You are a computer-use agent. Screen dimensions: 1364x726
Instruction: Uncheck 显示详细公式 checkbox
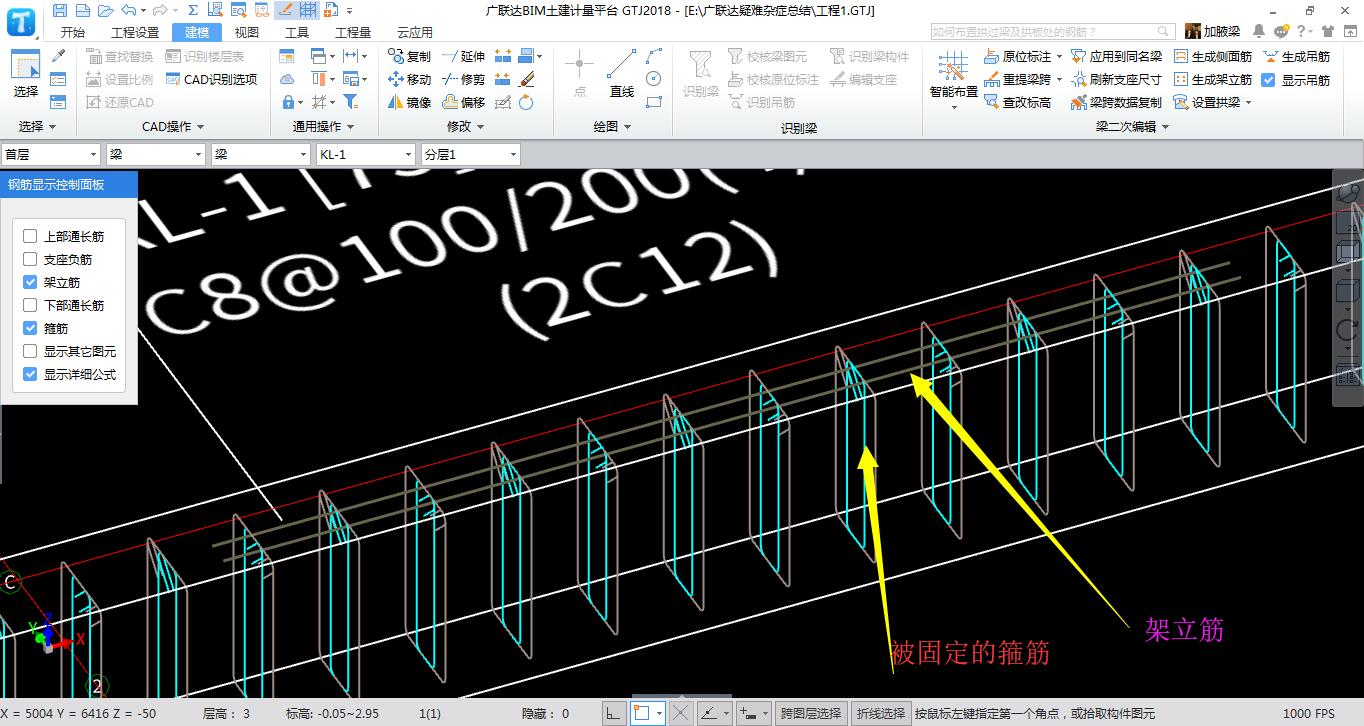(x=30, y=375)
